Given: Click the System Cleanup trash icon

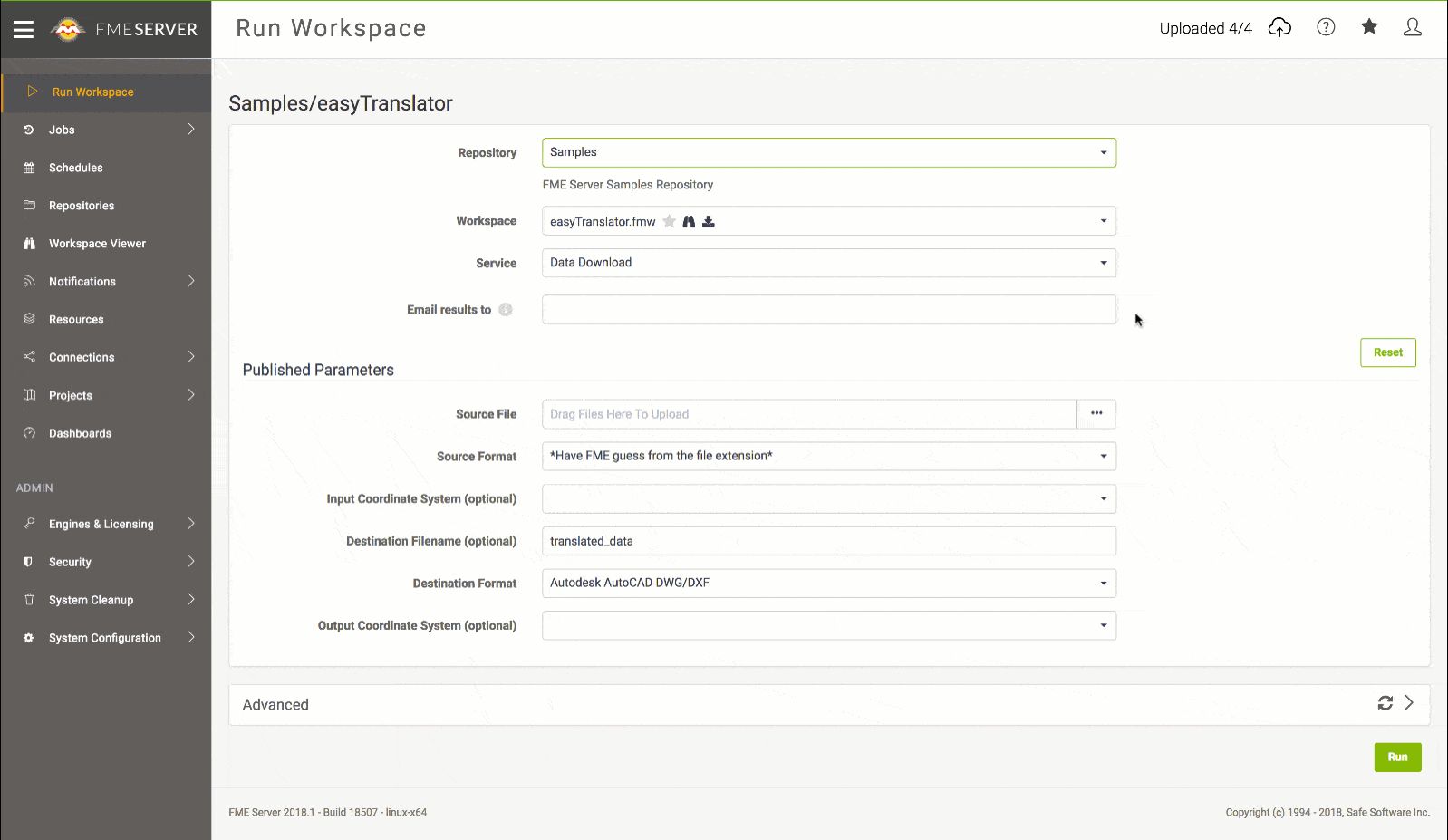Looking at the screenshot, I should point(29,600).
